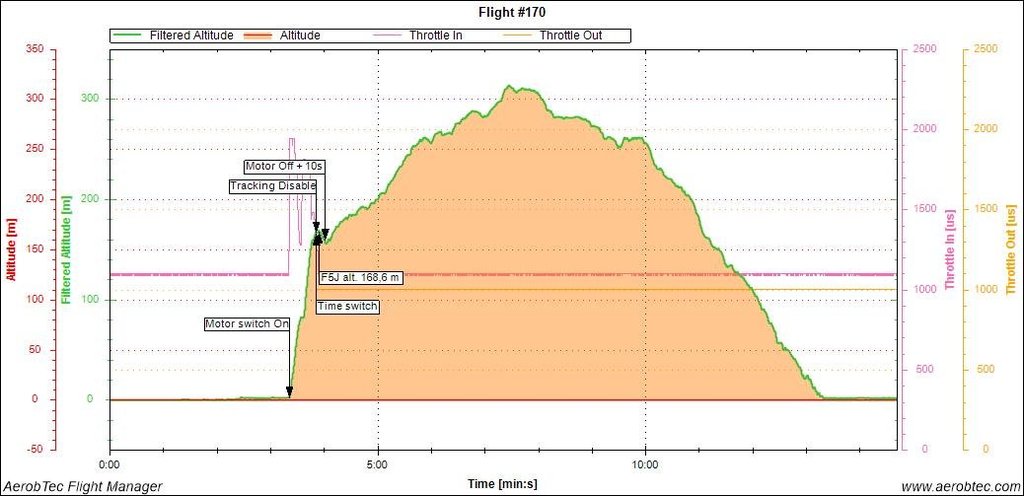Select the Motor Off + 10s annotation
The image size is (1024, 496).
(286, 166)
